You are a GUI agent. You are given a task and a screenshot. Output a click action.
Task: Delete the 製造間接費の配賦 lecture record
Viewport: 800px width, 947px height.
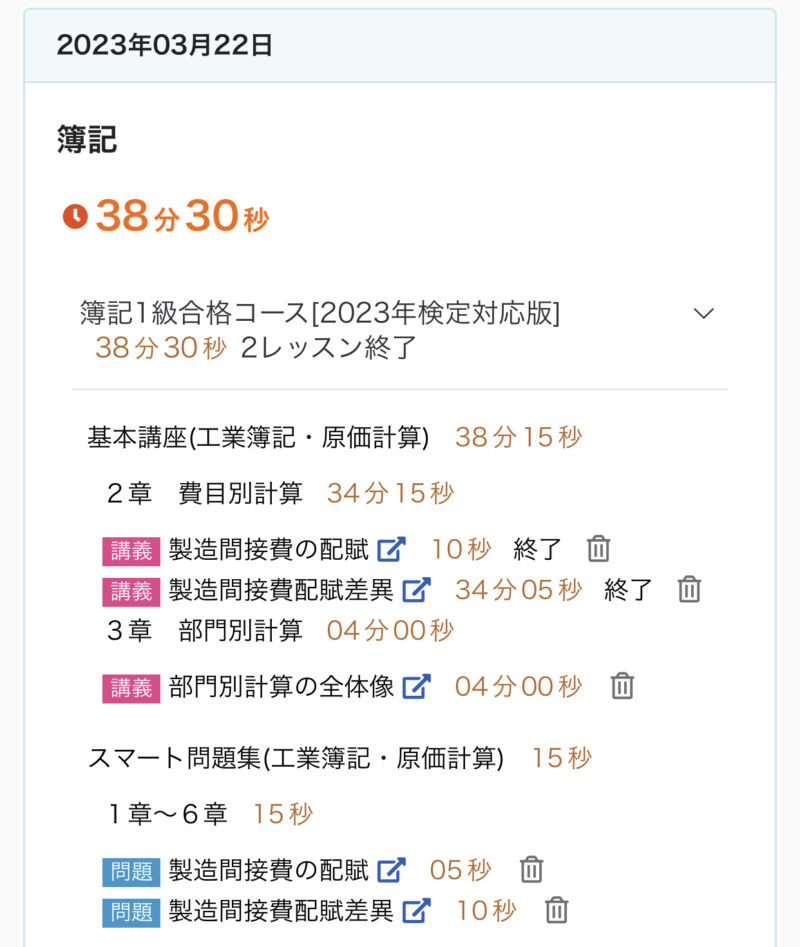pyautogui.click(x=598, y=549)
